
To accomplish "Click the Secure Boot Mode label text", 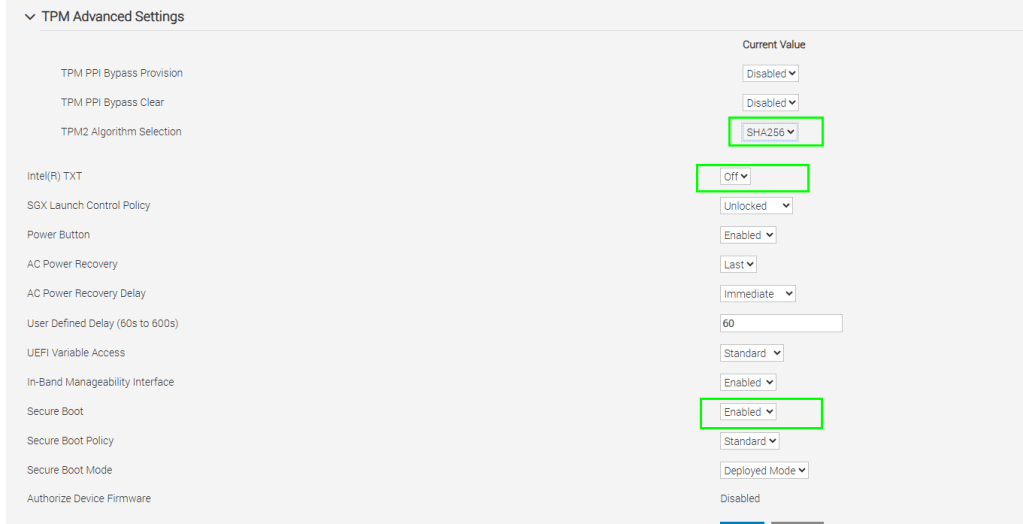I will [69, 470].
